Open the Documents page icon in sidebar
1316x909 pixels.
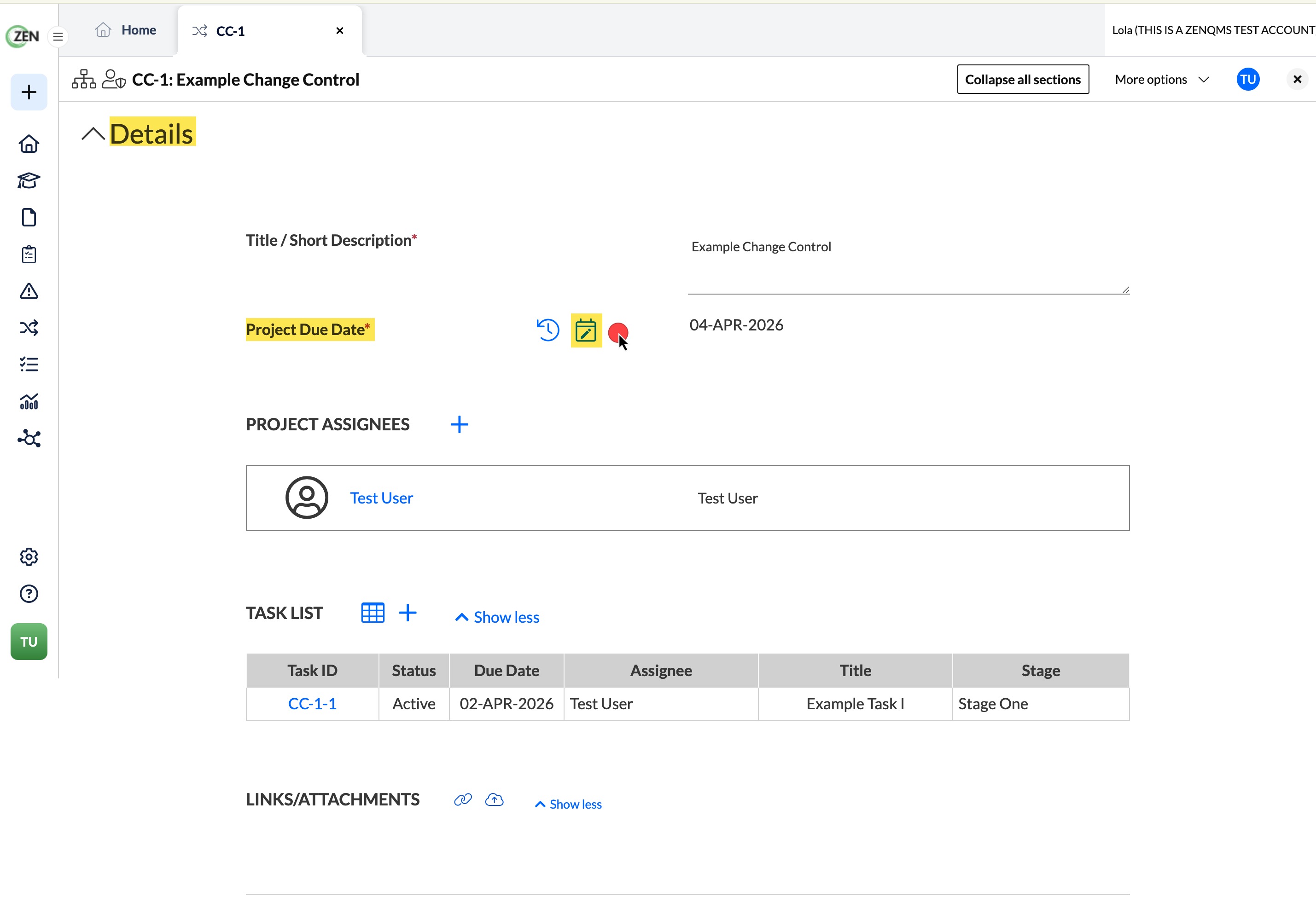point(29,218)
